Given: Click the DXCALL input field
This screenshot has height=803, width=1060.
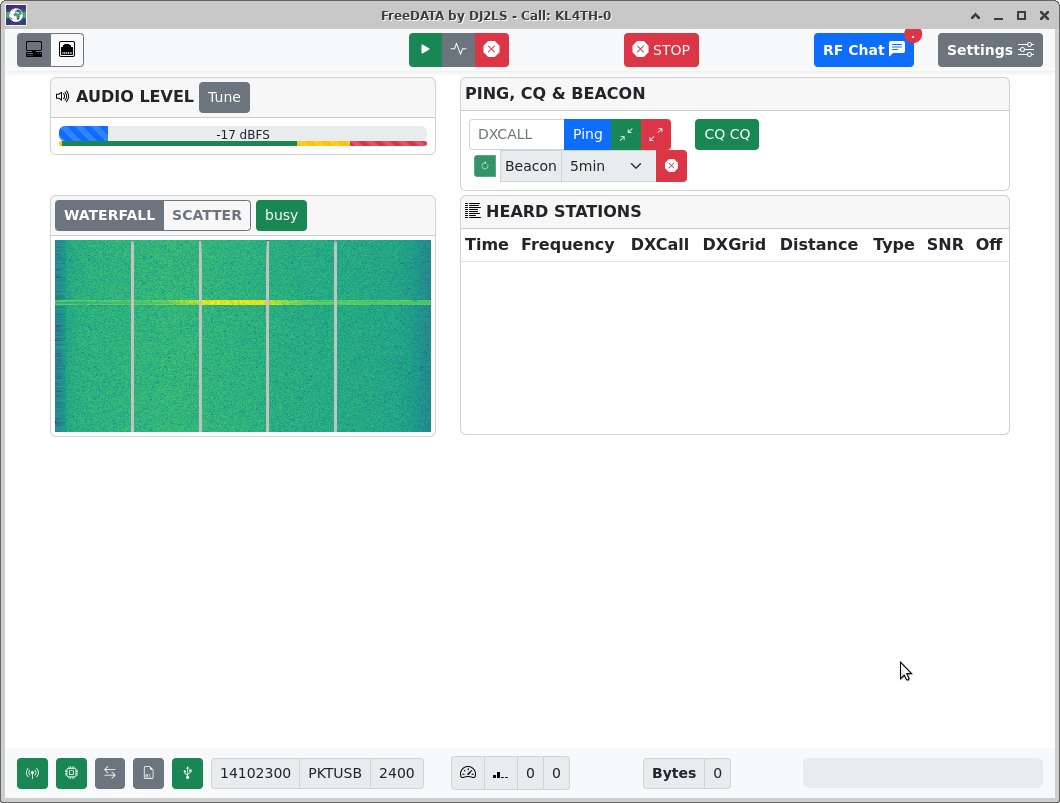Looking at the screenshot, I should point(517,135).
